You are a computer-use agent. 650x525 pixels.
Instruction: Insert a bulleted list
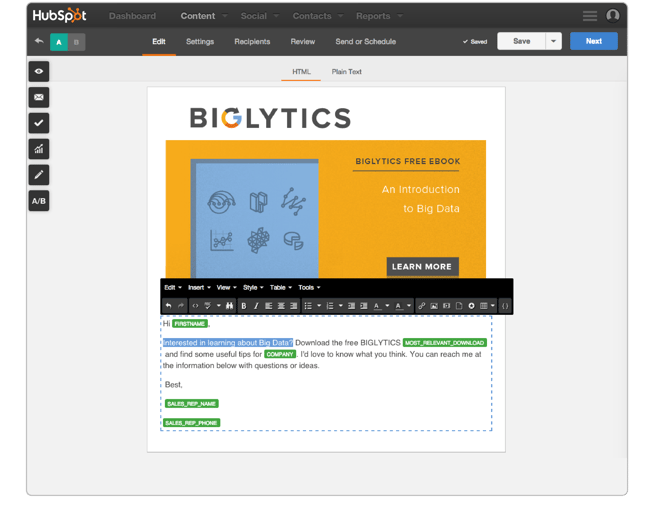308,306
